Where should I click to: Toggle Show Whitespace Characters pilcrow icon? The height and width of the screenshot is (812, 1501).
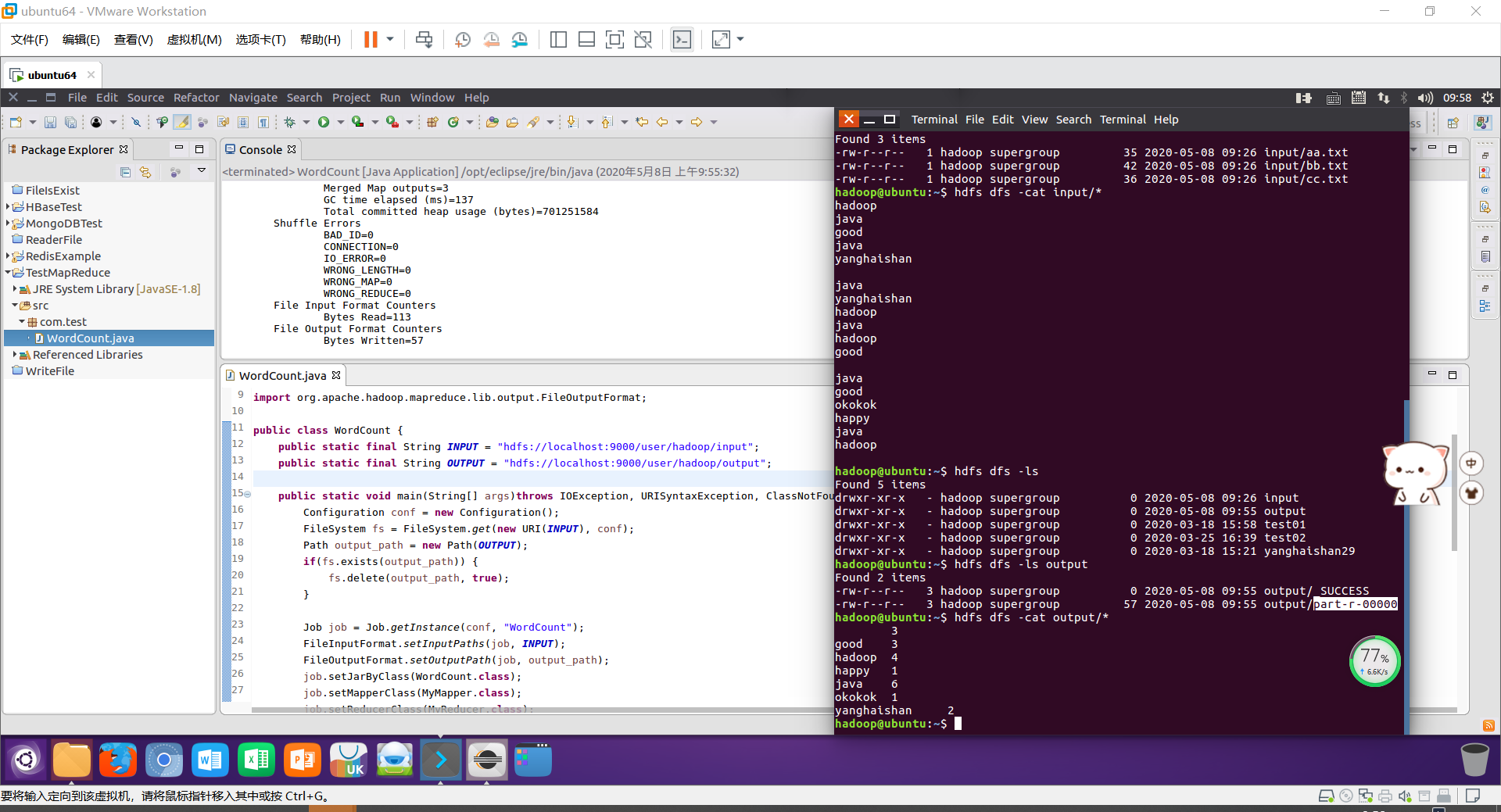click(x=263, y=122)
